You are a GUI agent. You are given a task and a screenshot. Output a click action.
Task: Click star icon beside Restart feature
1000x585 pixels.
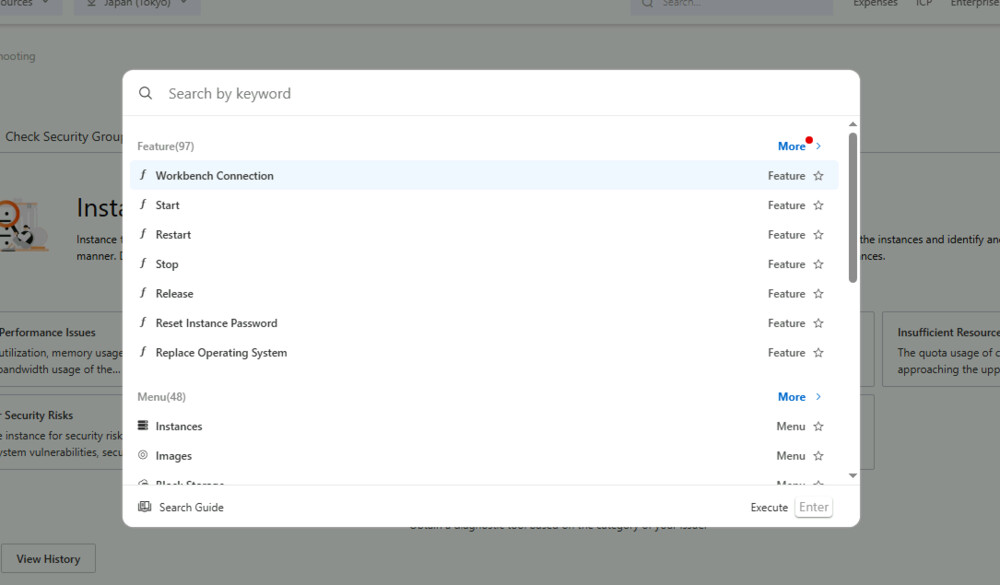pyautogui.click(x=818, y=235)
